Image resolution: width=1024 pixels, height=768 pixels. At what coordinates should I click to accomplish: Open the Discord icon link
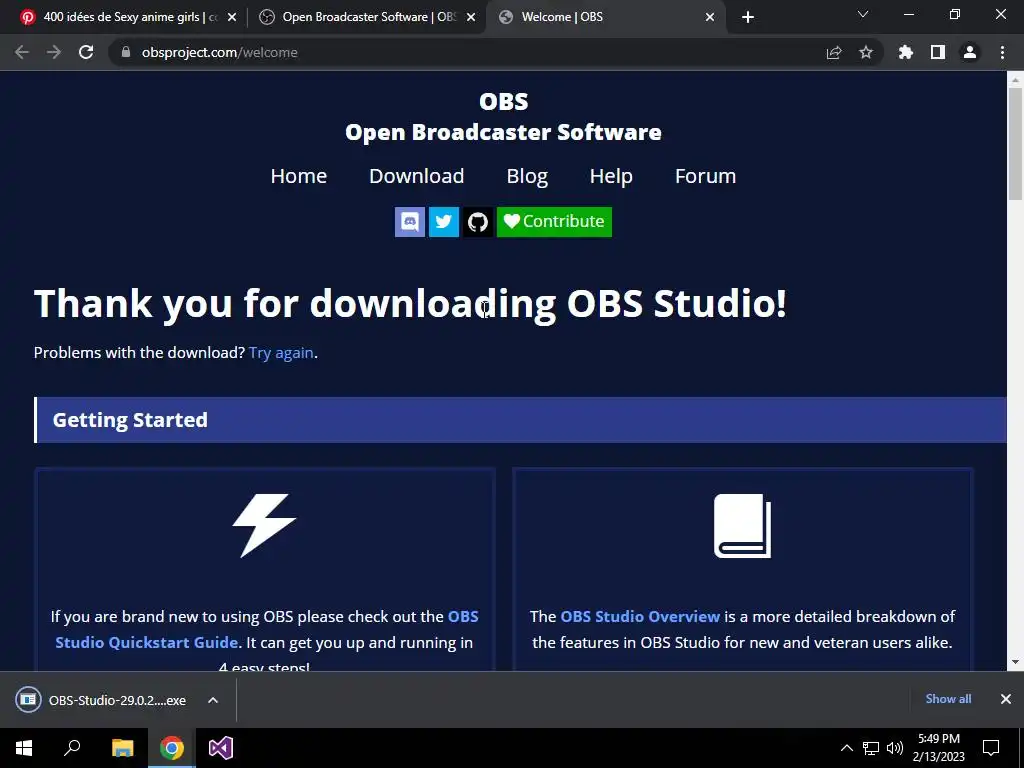(409, 222)
